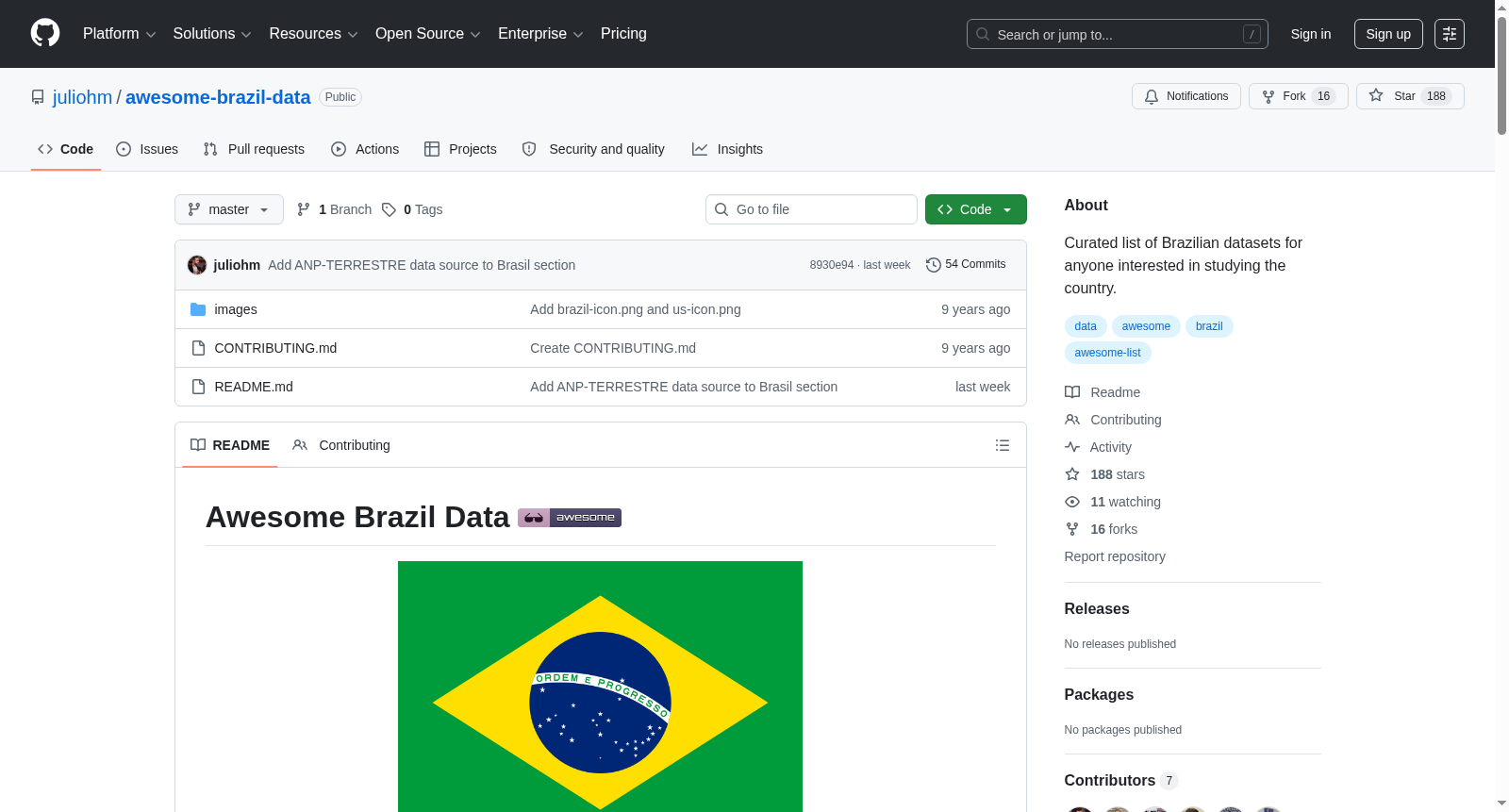
Task: Select the Contributing tab in file viewer
Action: (341, 445)
